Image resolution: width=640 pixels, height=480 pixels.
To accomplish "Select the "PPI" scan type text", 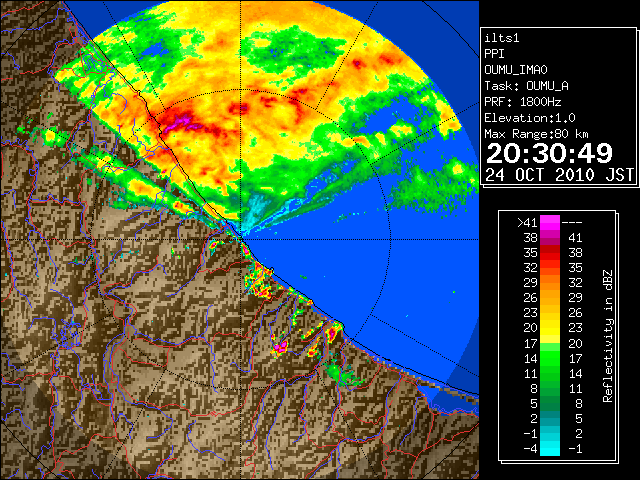I will tap(494, 54).
